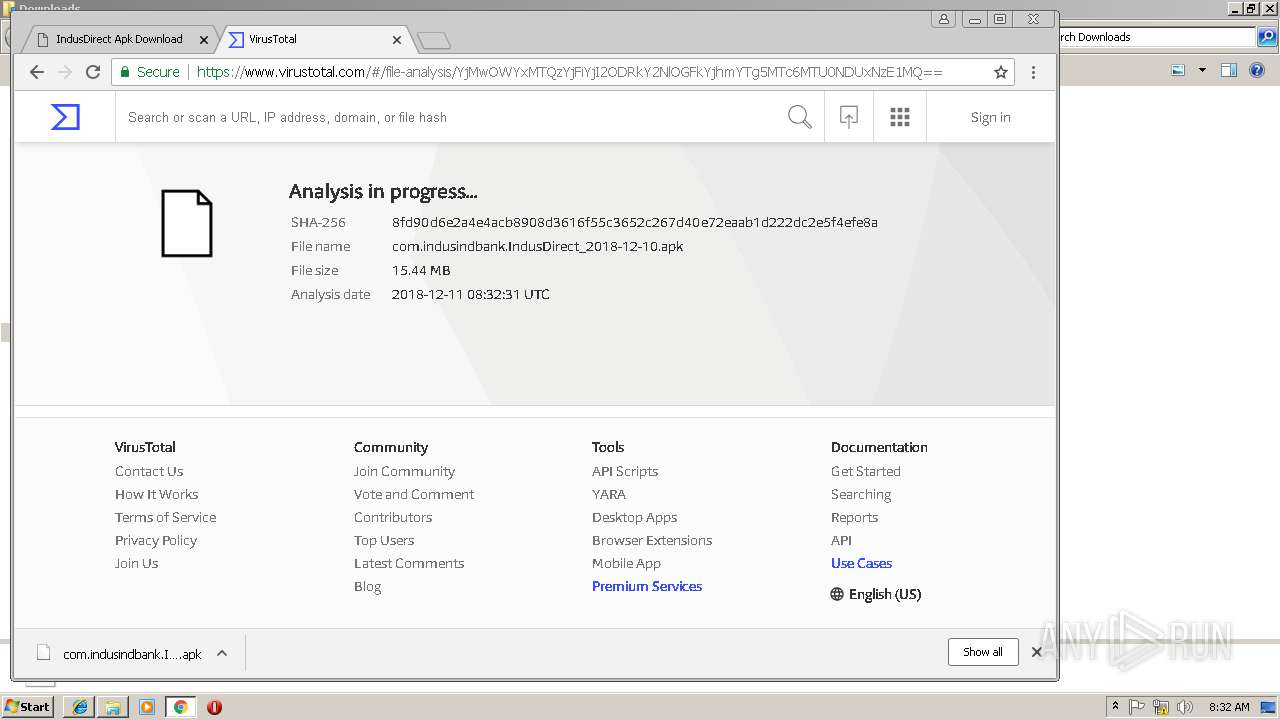
Task: Click the Start button
Action: coord(28,707)
